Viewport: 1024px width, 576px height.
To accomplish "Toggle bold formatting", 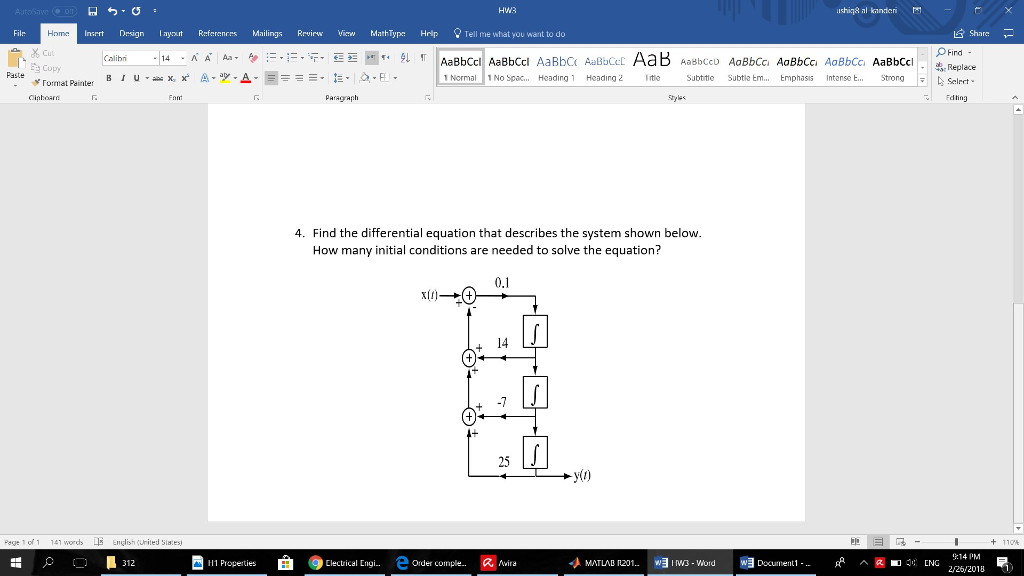I will [109, 78].
